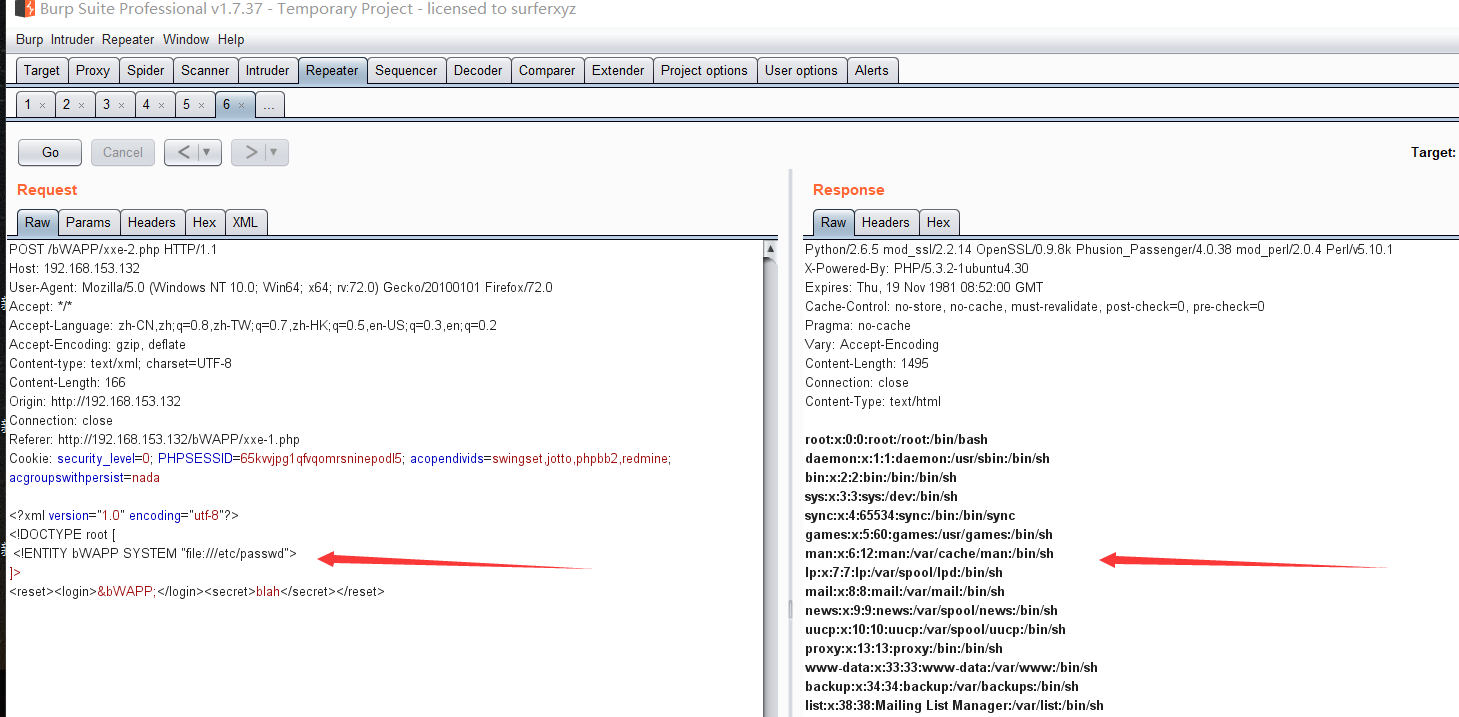Viewport: 1459px width, 717px height.
Task: Open the Window menu
Action: (186, 40)
